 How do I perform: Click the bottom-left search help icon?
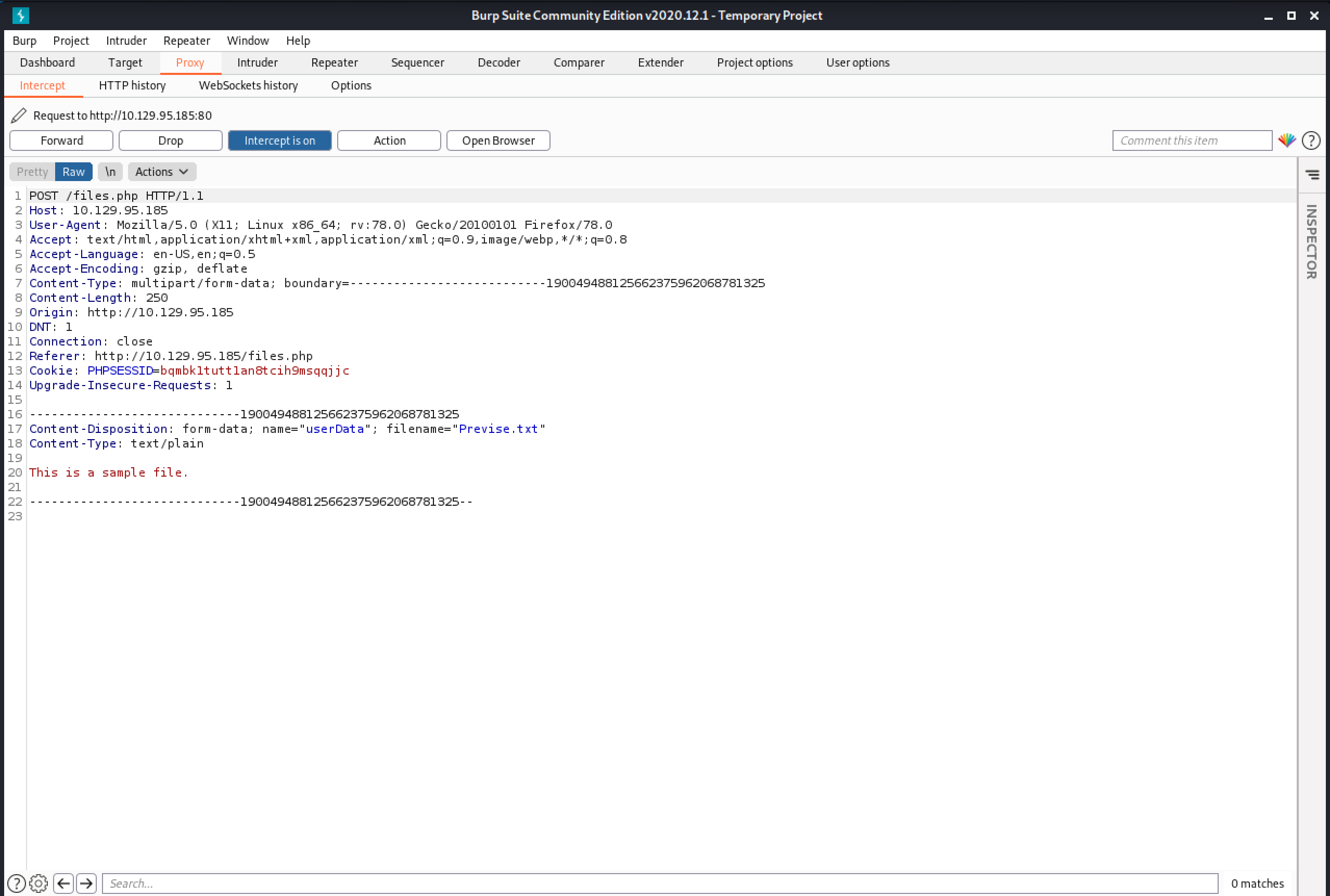[x=17, y=884]
